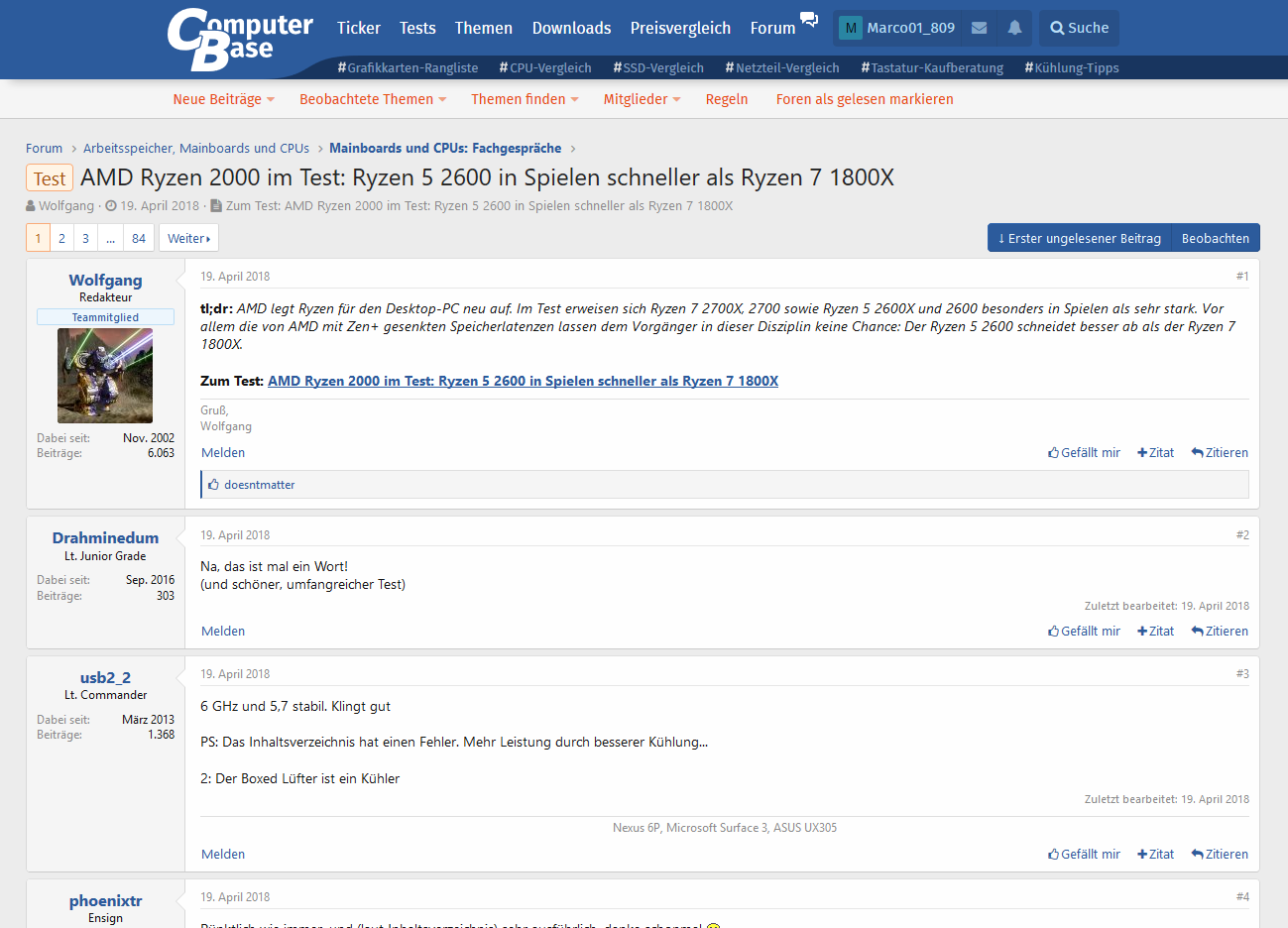Jump to Erster ungelesener Beitrag
The width and height of the screenshot is (1288, 928).
1079,238
